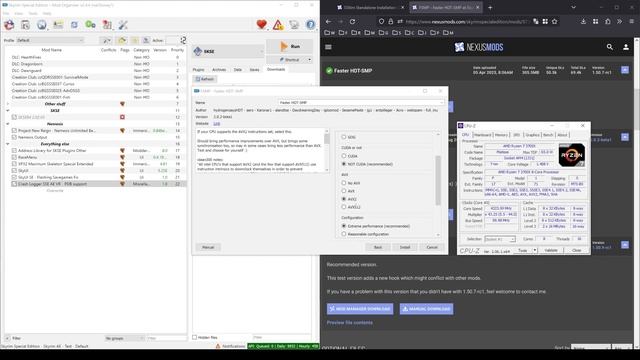Open CPU-Z Graphics tab
The height and width of the screenshot is (360, 640).
pyautogui.click(x=532, y=135)
